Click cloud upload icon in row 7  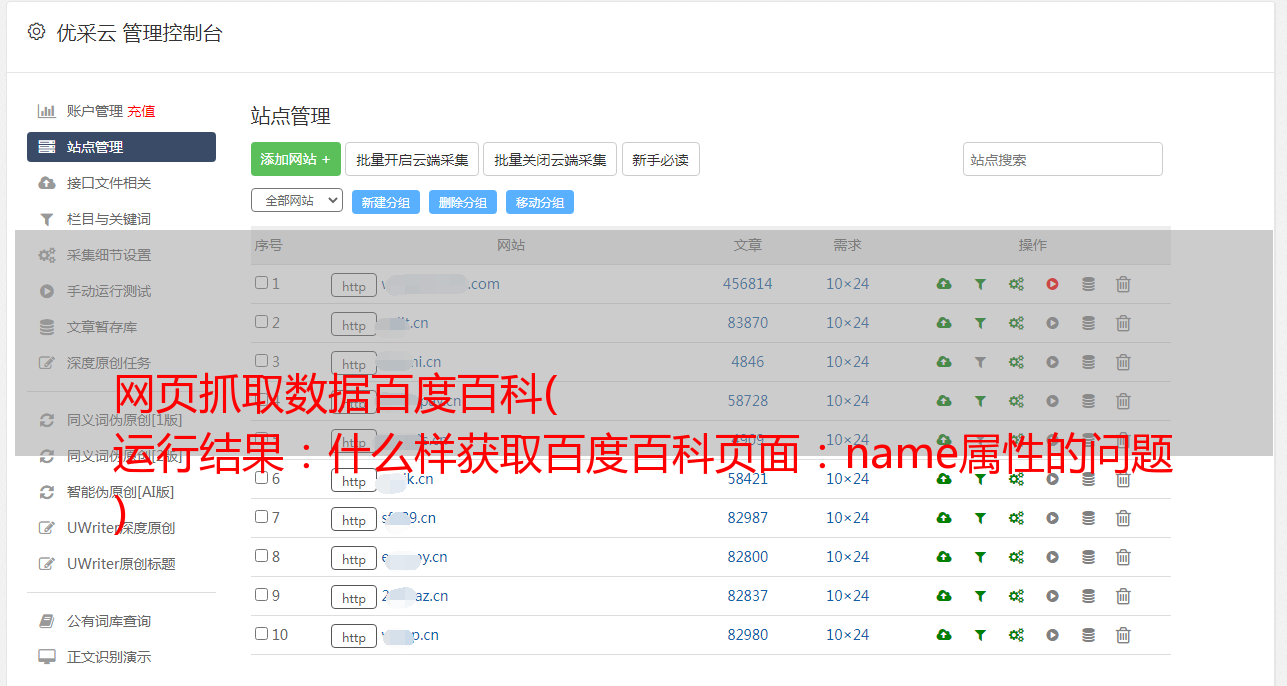(943, 518)
